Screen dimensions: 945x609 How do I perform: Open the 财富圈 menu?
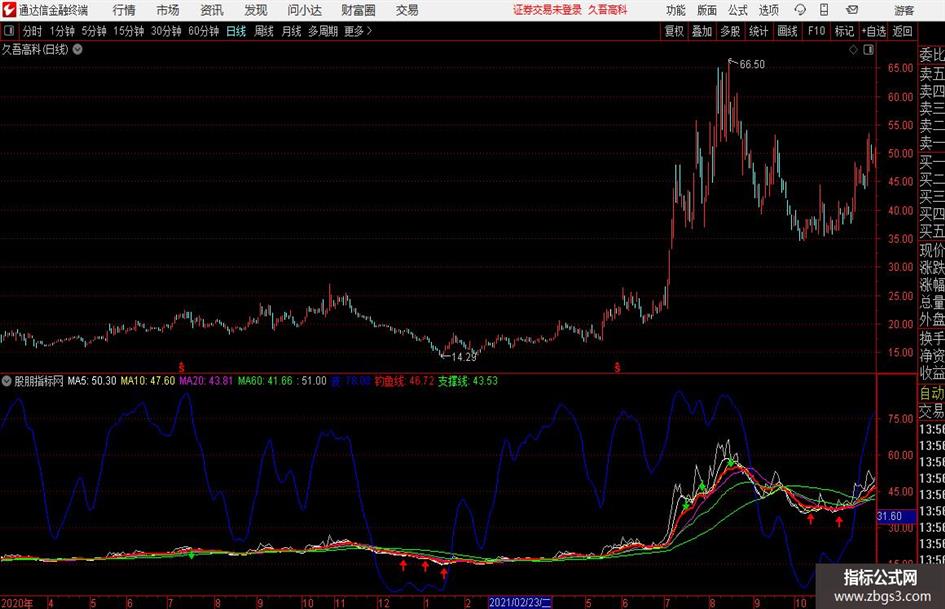(358, 10)
